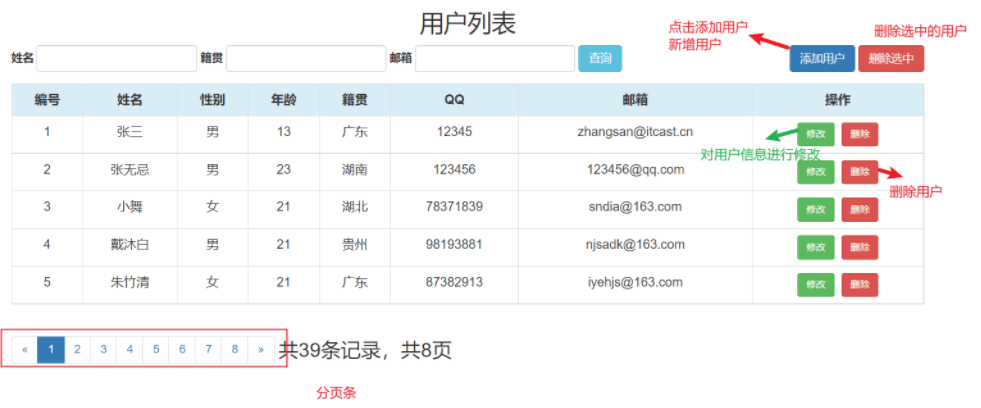Click the 用户列表 page title
Image resolution: width=981 pixels, height=408 pixels.
467,24
